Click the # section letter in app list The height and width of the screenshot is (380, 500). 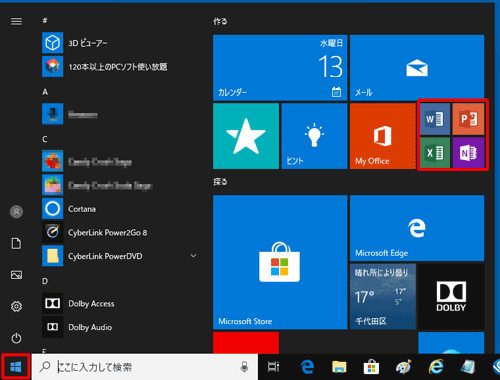pos(45,20)
